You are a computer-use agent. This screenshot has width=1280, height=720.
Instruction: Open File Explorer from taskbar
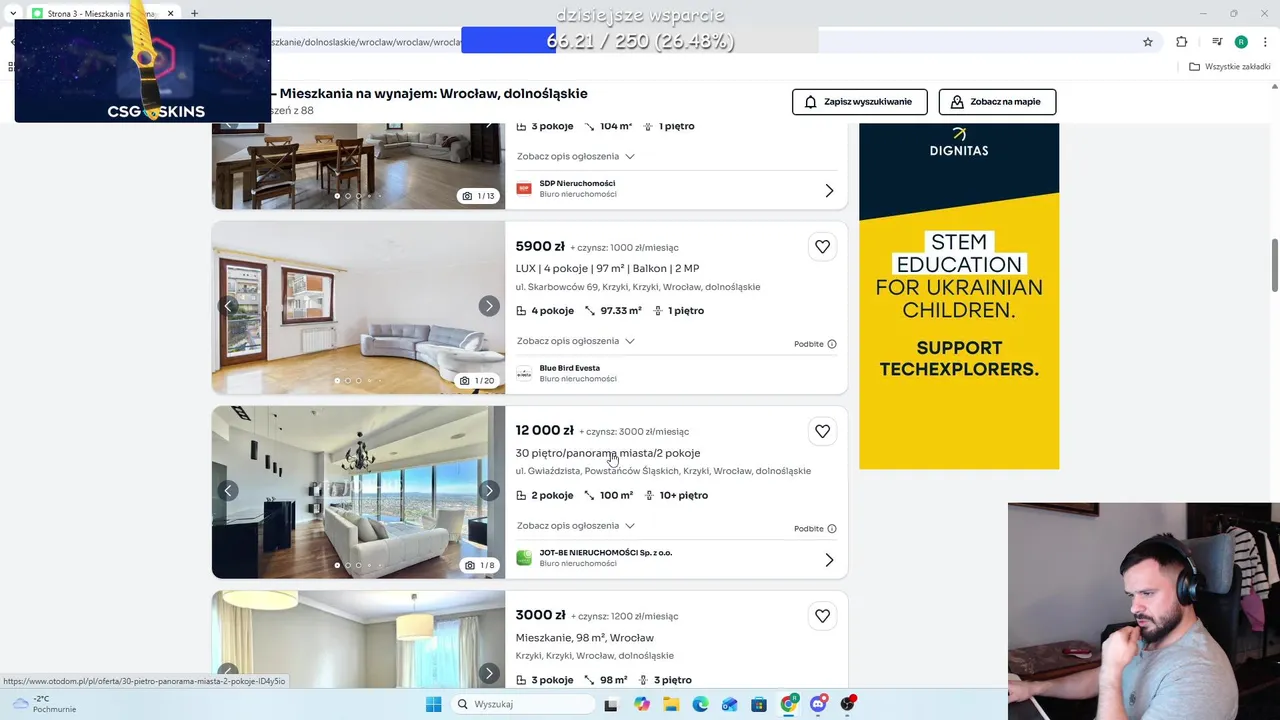(x=671, y=704)
